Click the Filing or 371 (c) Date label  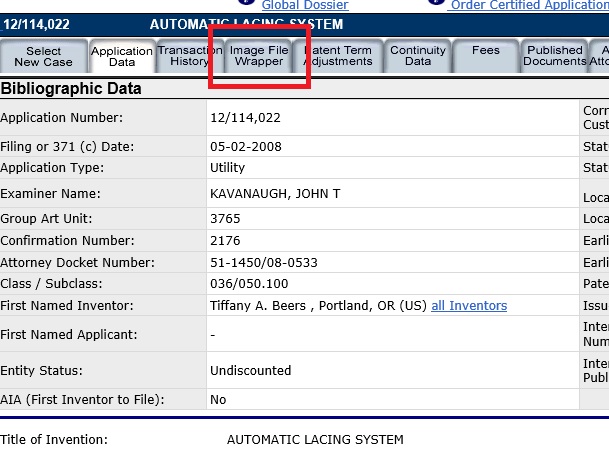[x=67, y=147]
